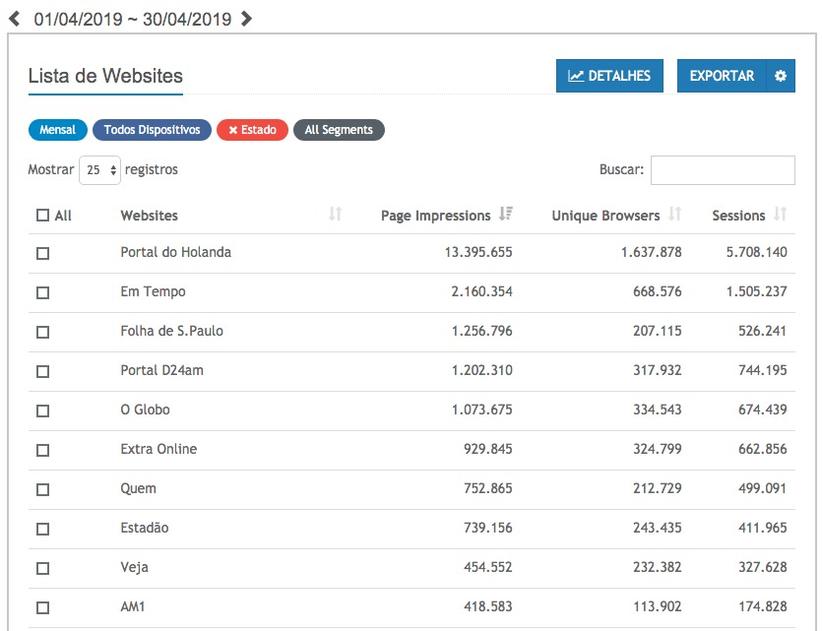Go to previous date range arrow
Image resolution: width=822 pixels, height=631 pixels.
click(14, 18)
